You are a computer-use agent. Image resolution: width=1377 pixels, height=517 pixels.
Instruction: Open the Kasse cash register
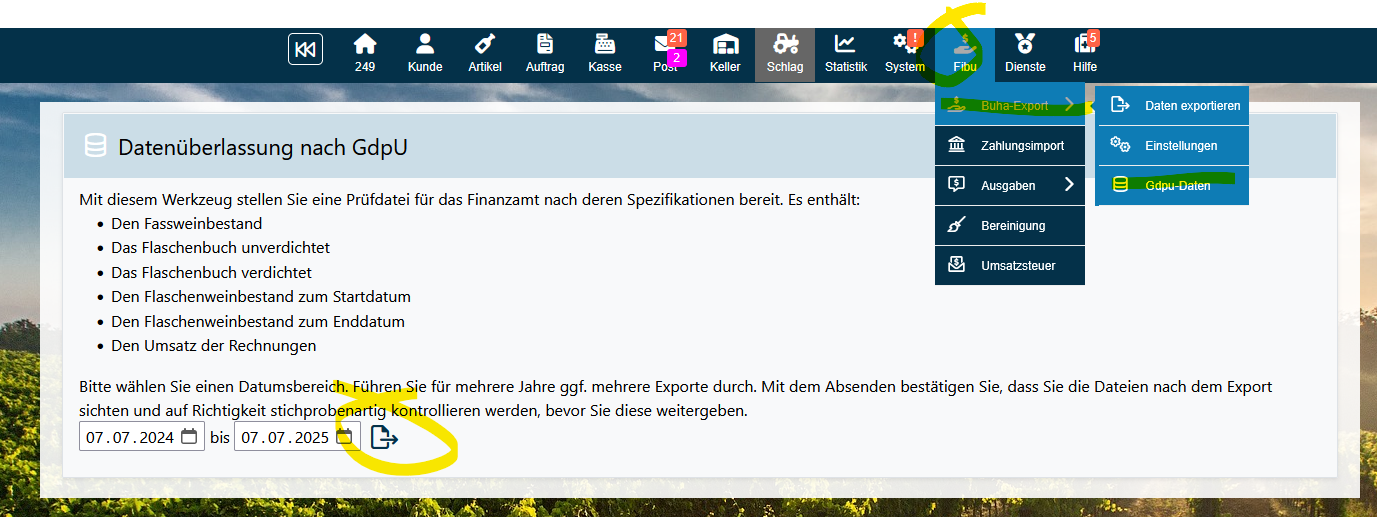pyautogui.click(x=605, y=54)
